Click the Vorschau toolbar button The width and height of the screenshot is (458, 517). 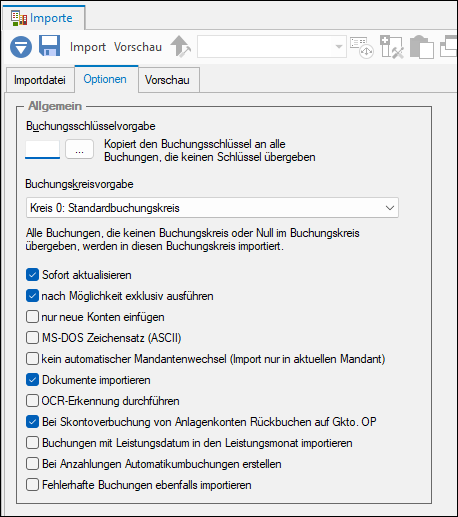(138, 47)
